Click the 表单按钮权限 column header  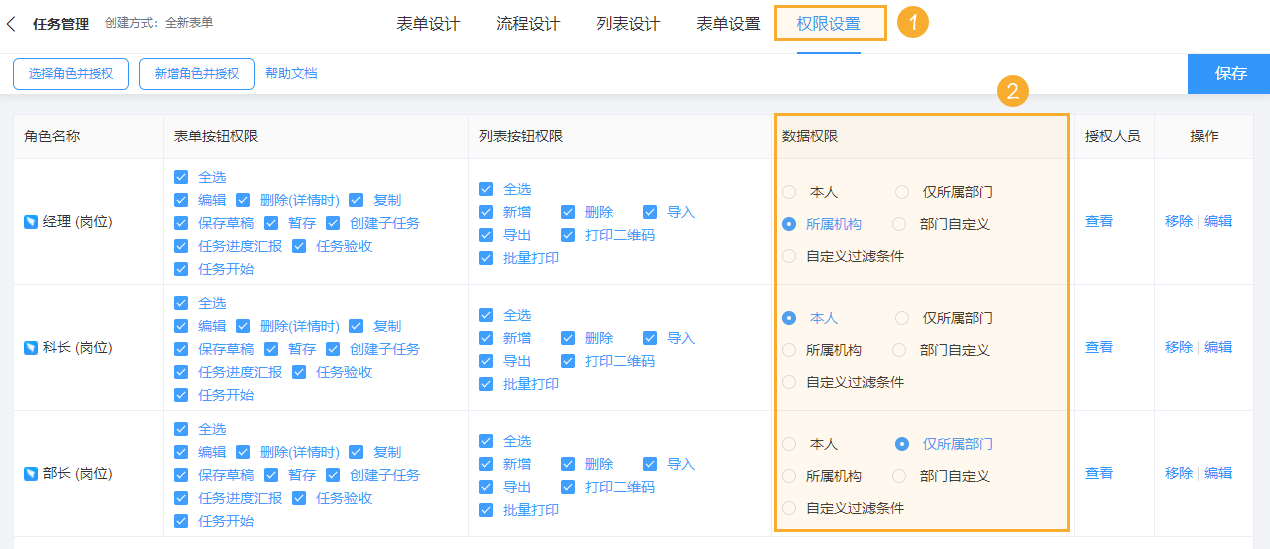[216, 136]
